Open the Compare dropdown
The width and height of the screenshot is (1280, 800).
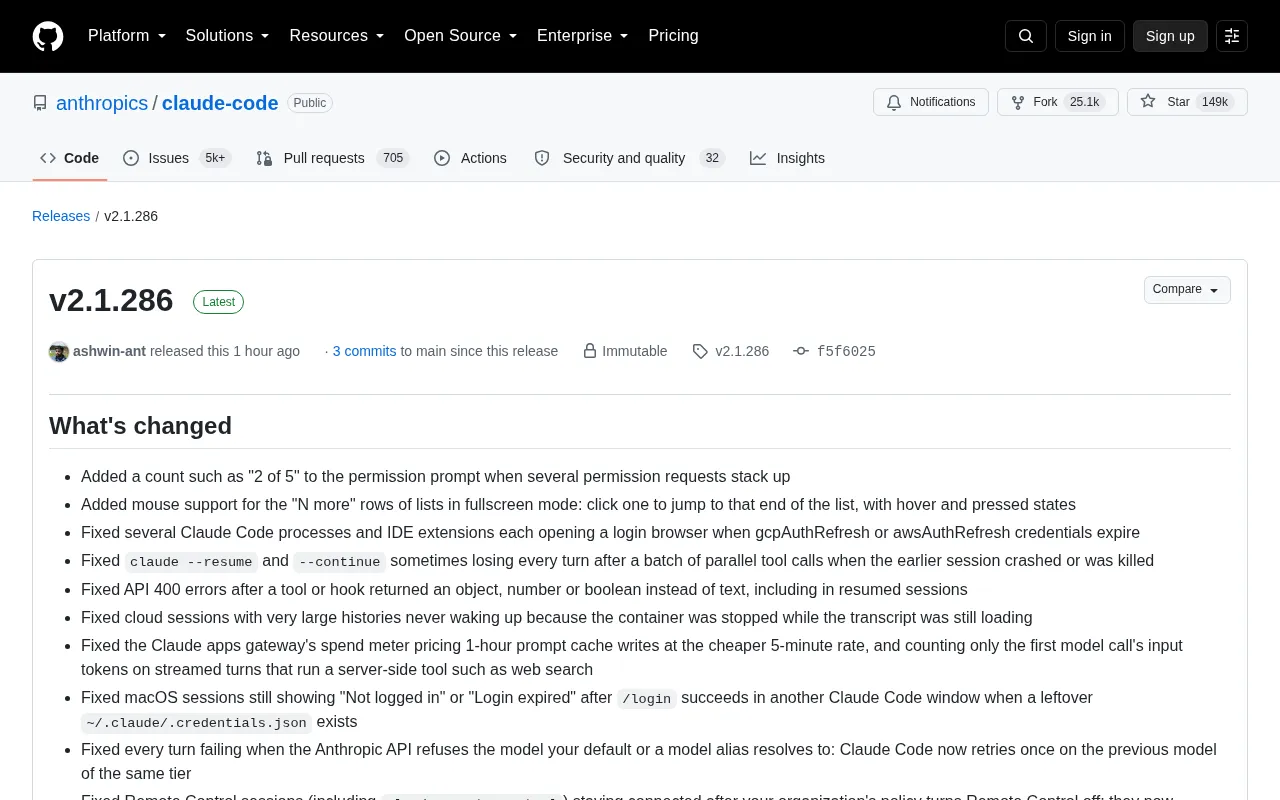click(1187, 290)
